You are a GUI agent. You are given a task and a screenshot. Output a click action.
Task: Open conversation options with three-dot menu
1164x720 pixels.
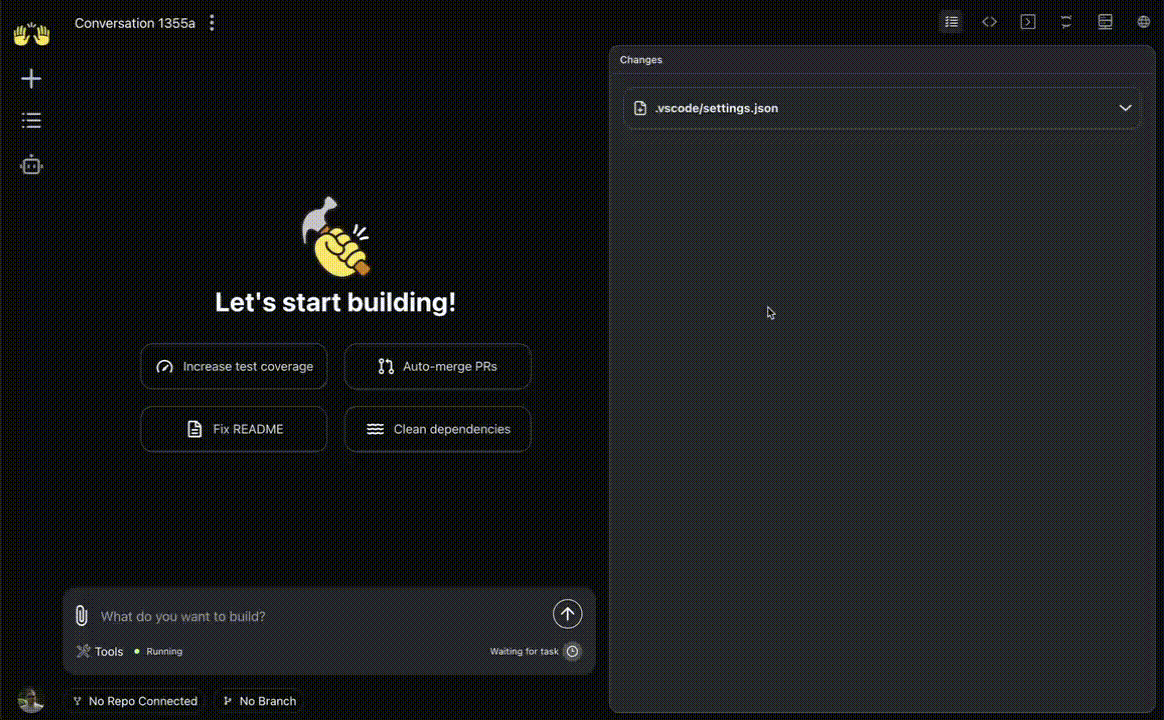coord(211,22)
